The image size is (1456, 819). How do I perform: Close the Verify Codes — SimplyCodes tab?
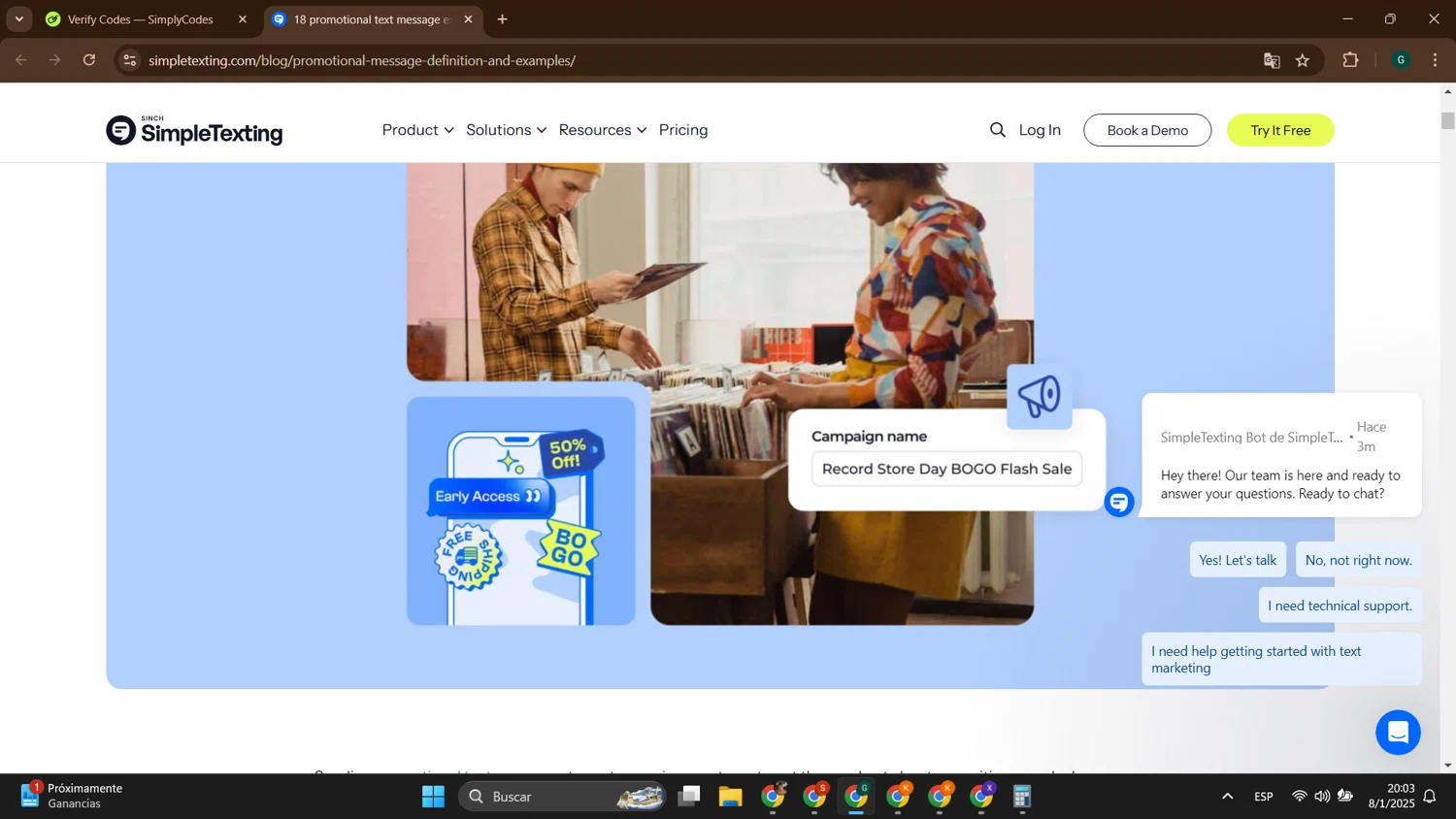pyautogui.click(x=243, y=19)
